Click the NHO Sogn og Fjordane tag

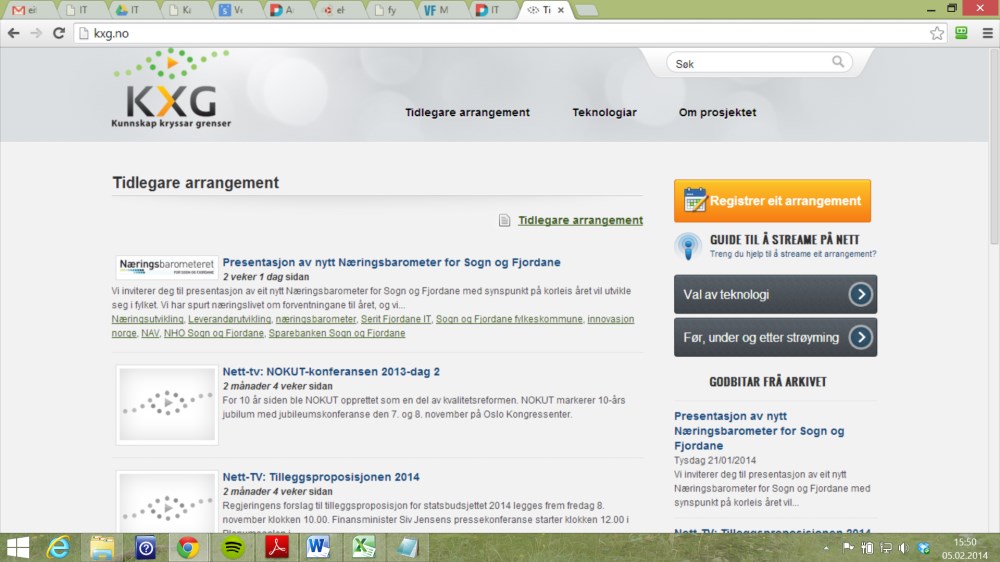point(213,333)
